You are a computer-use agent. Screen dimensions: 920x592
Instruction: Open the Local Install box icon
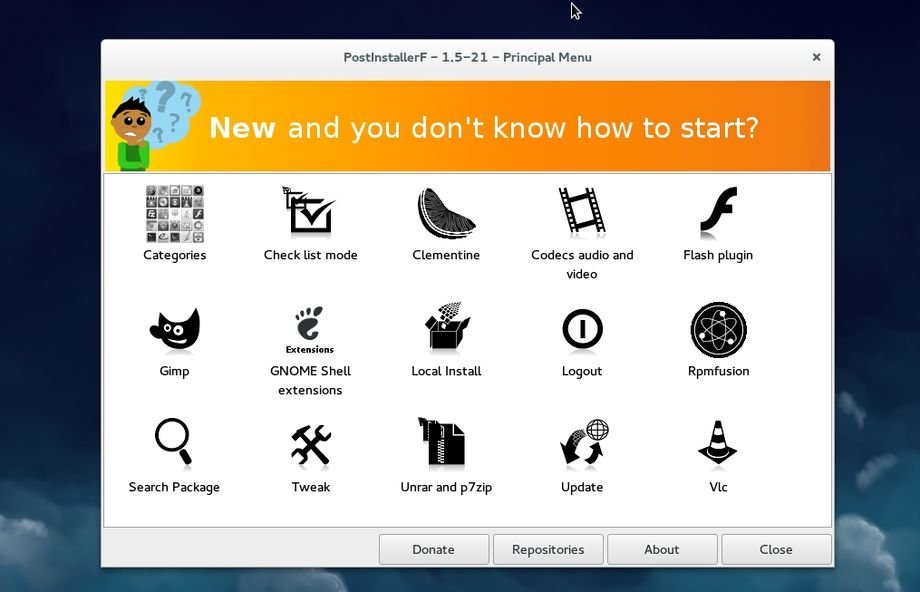447,327
